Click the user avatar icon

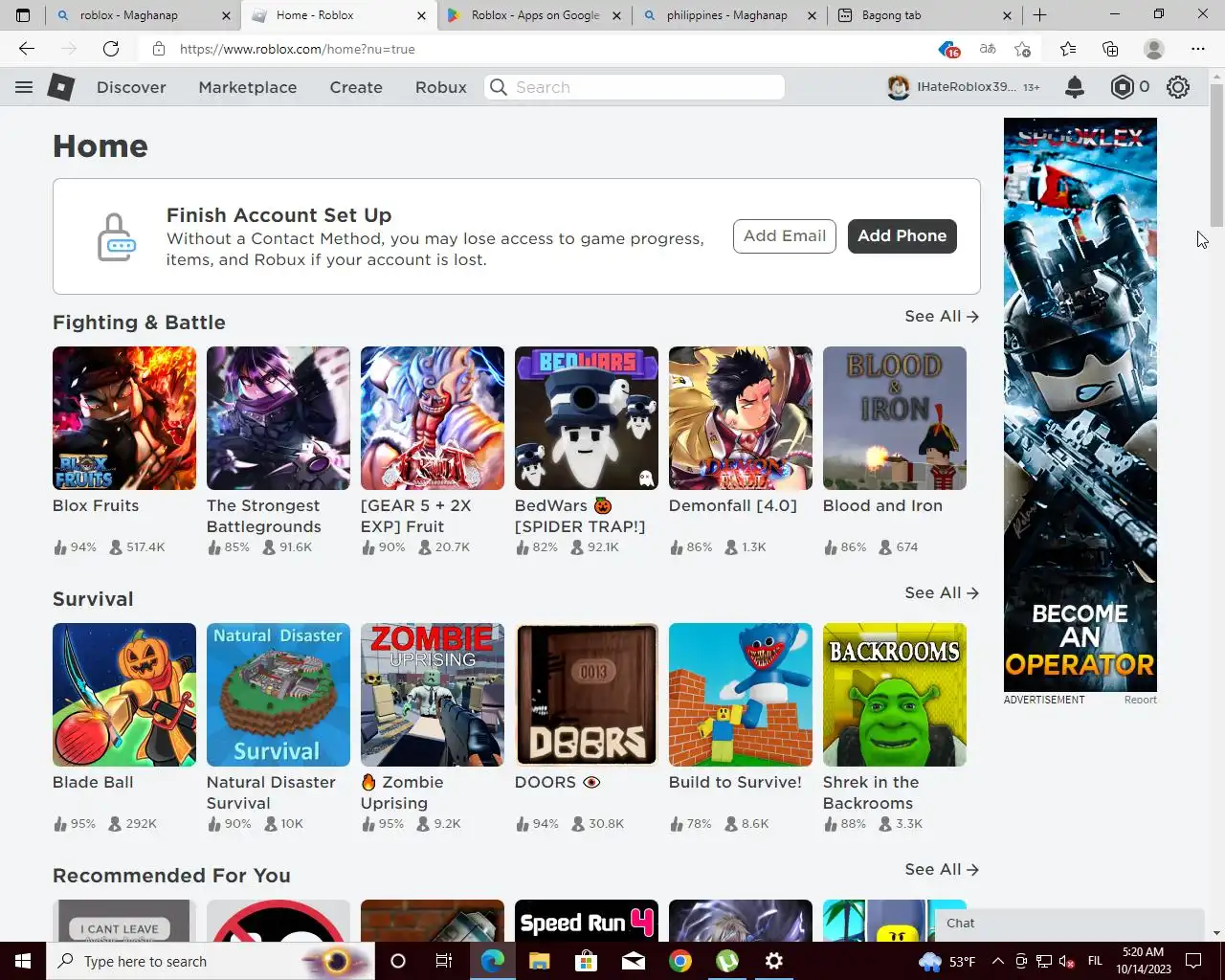pos(899,87)
